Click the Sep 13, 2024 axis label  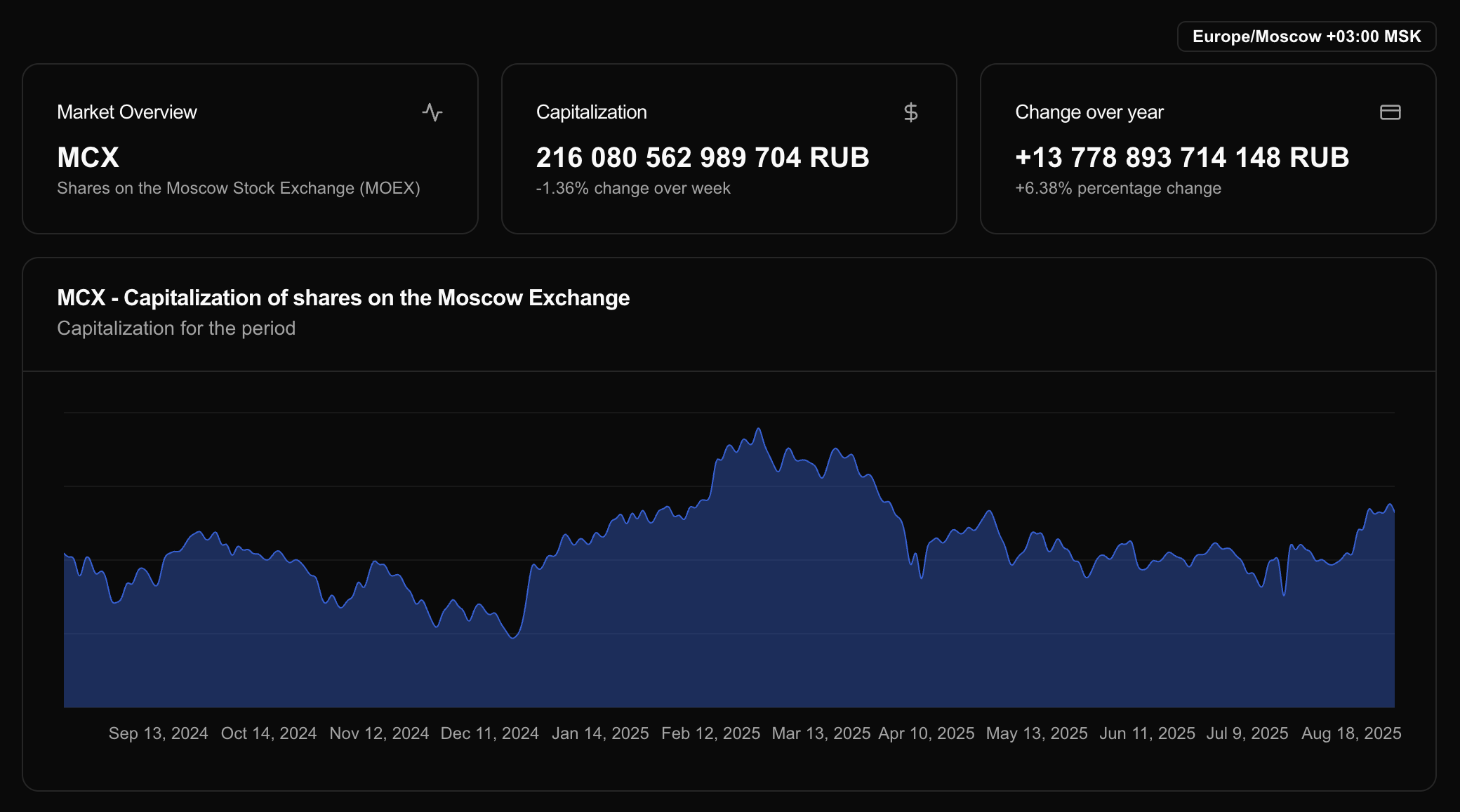point(158,733)
